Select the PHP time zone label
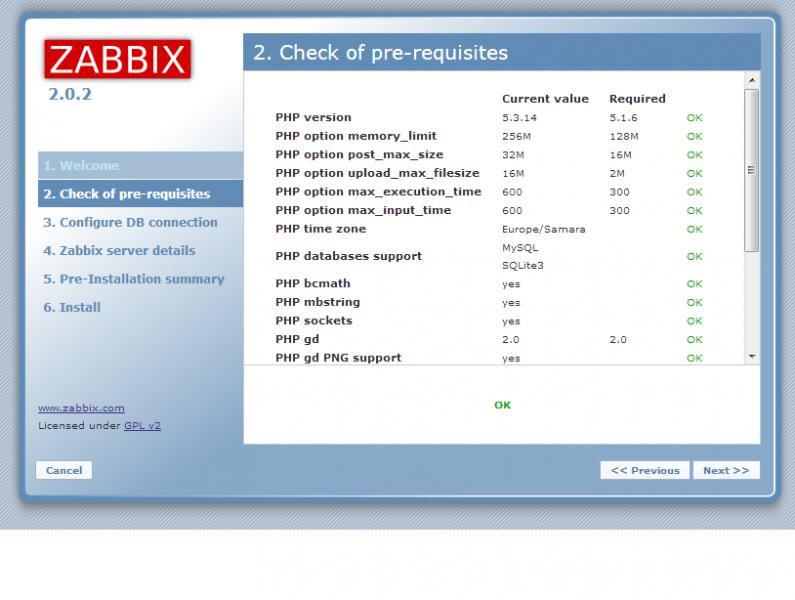 320,229
